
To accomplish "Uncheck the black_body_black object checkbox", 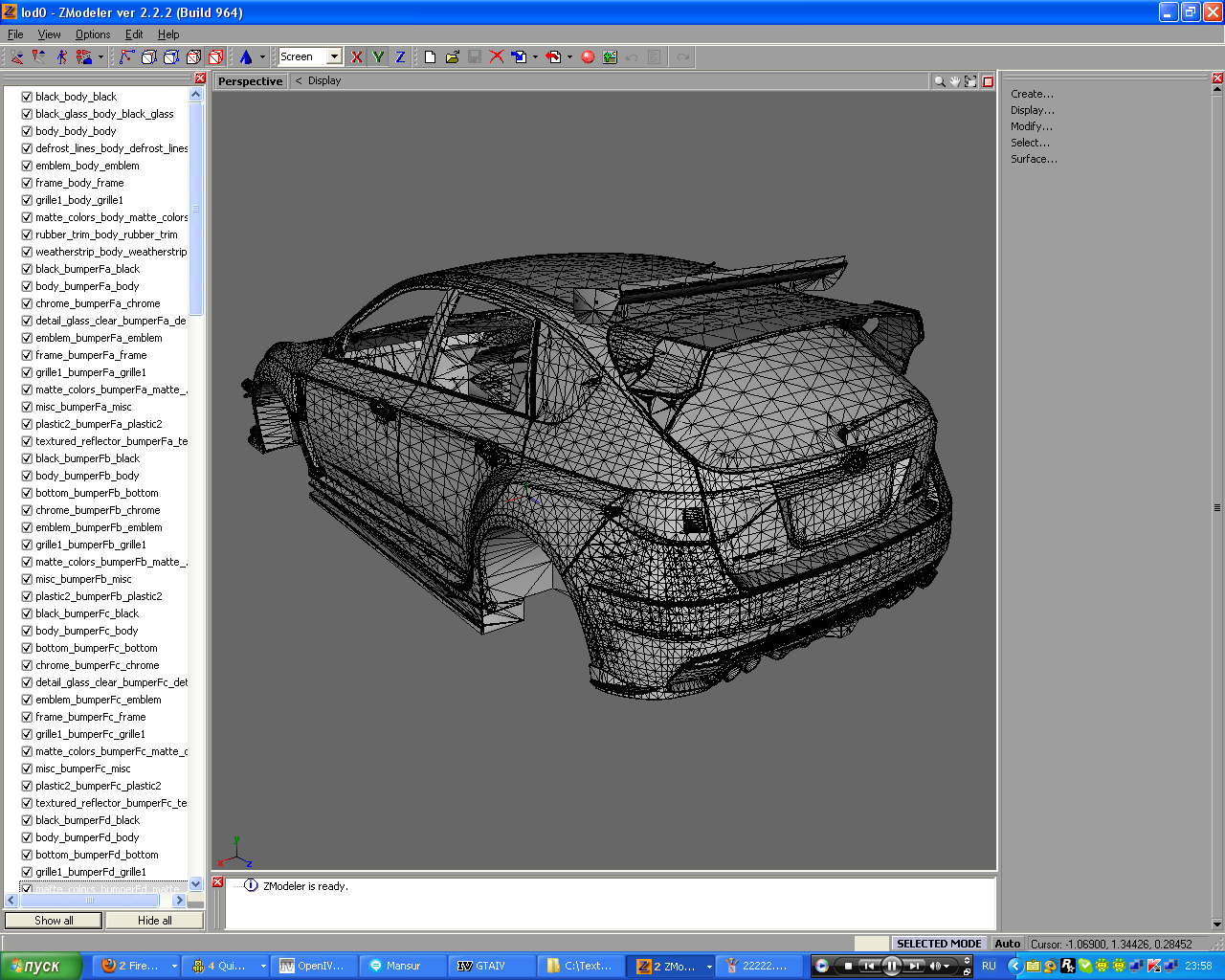I will coord(27,97).
